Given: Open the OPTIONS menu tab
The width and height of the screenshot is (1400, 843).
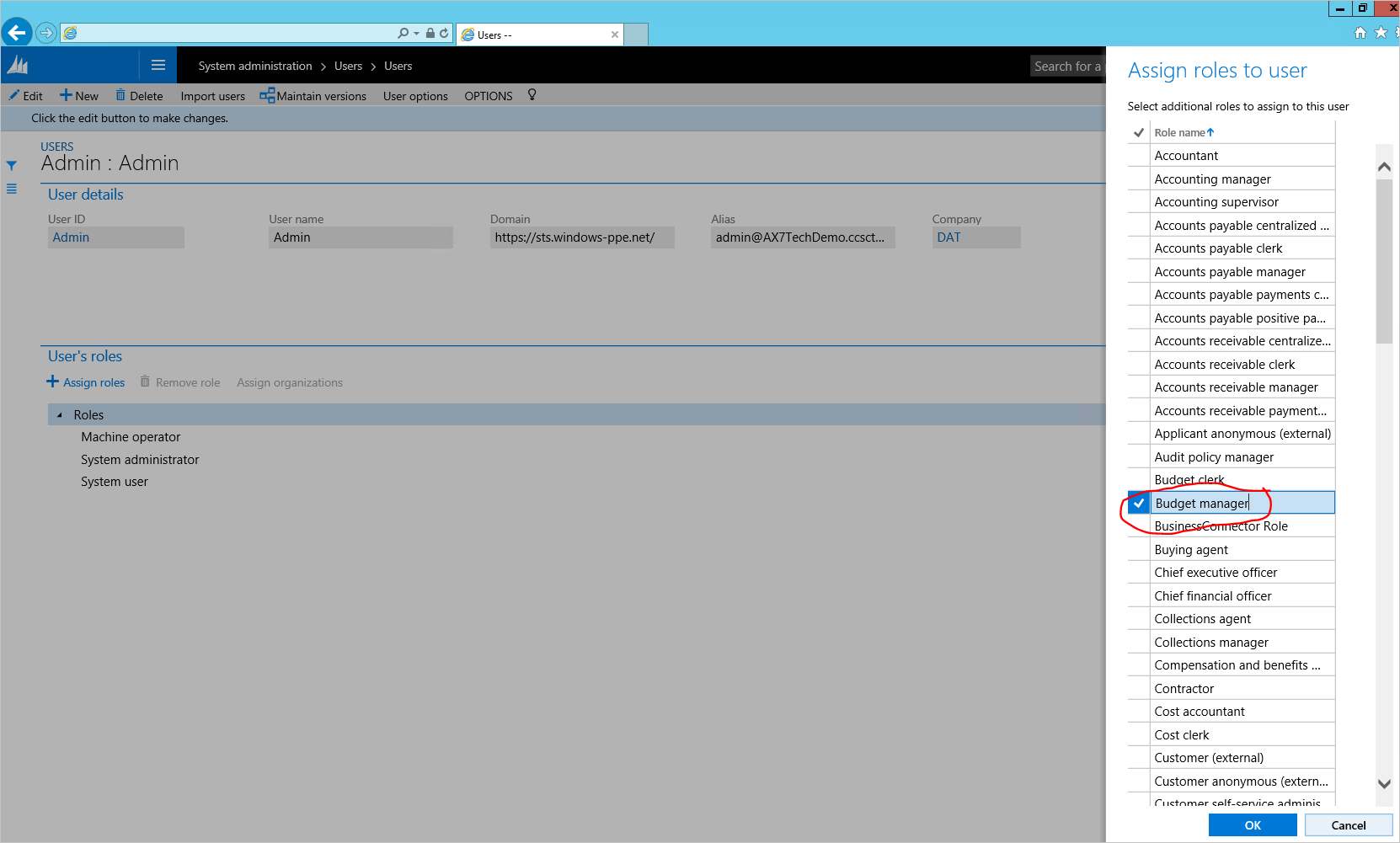Looking at the screenshot, I should [489, 96].
